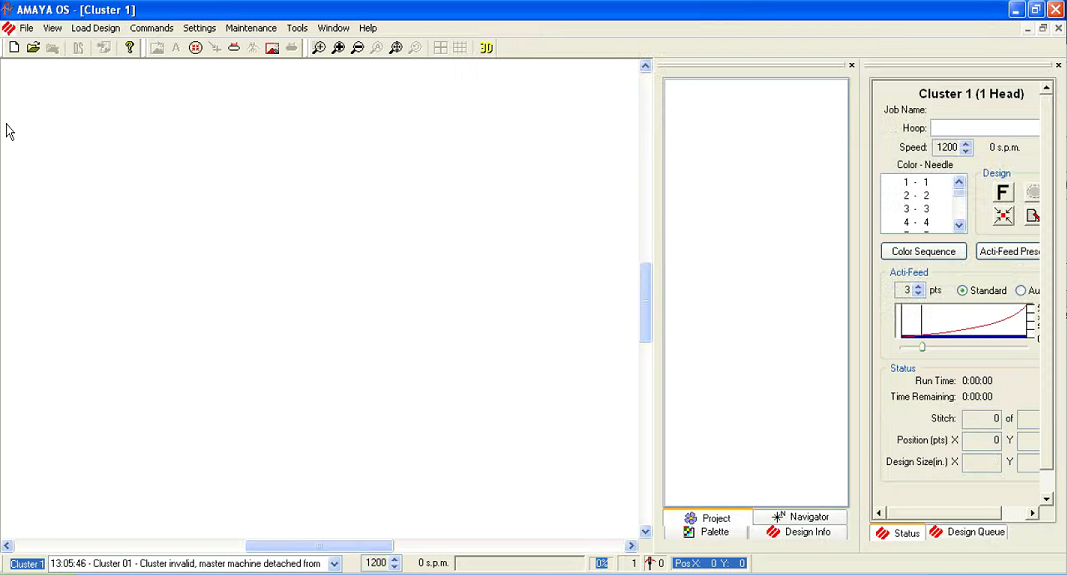This screenshot has height=575, width=1067.
Task: Open the File menu
Action: [27, 29]
